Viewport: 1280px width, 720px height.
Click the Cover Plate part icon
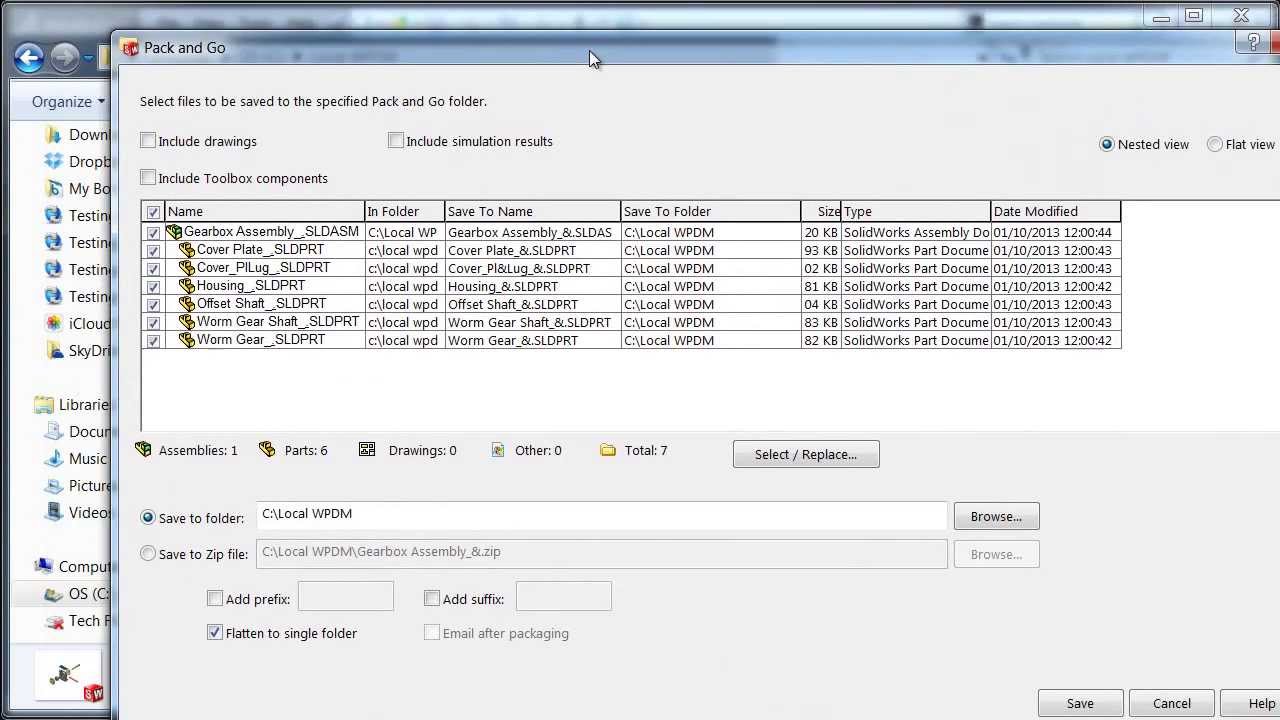pos(187,250)
